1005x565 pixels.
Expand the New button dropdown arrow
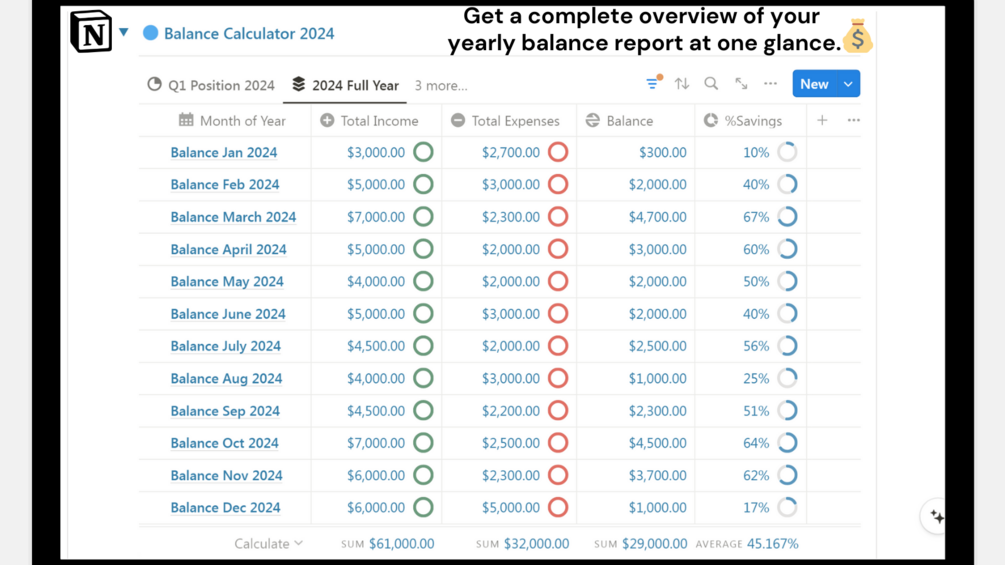click(848, 84)
